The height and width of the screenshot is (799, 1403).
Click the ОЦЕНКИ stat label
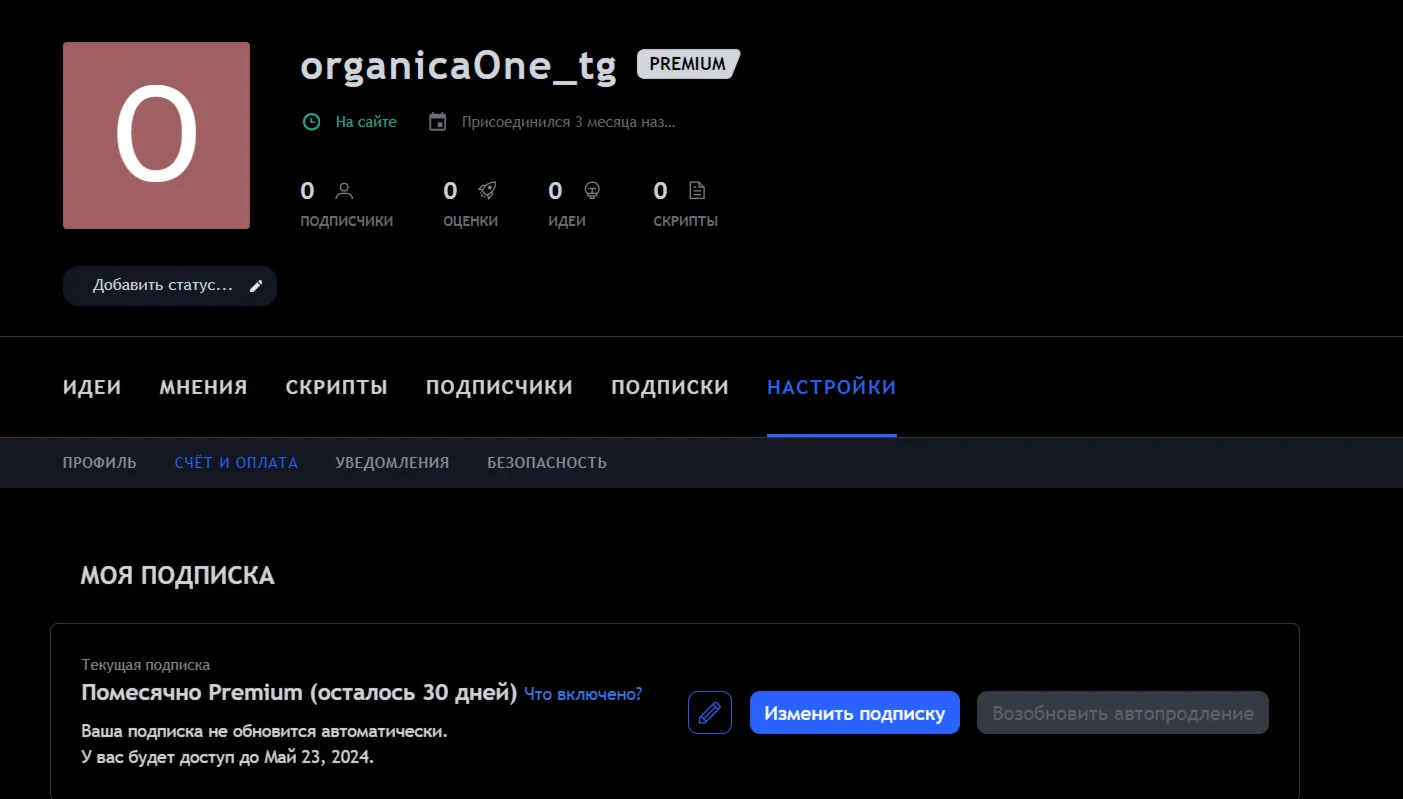[x=471, y=221]
